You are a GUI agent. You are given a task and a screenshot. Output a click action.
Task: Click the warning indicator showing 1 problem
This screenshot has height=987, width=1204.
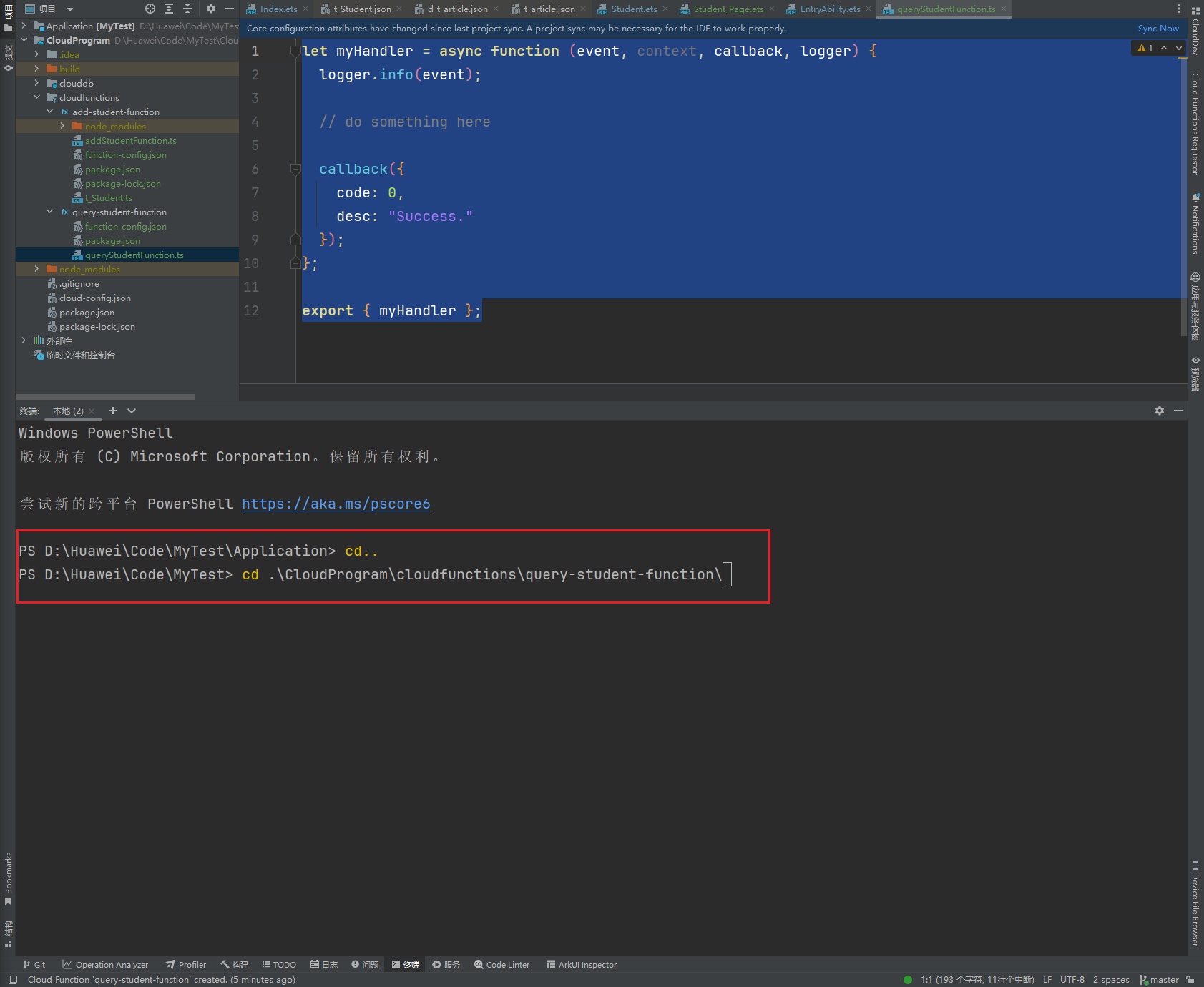tap(1145, 48)
